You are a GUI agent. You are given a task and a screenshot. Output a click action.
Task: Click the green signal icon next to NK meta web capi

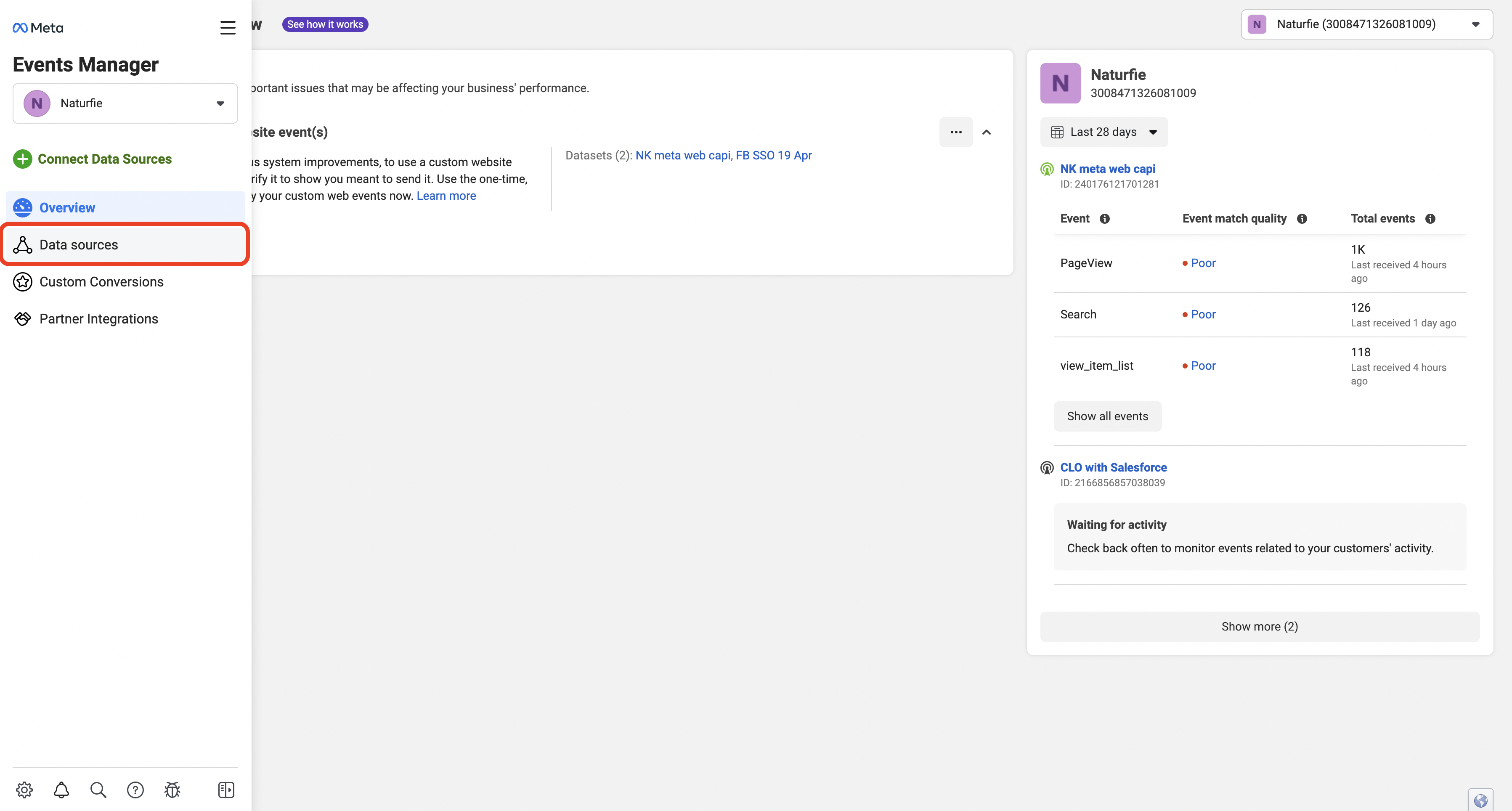click(1047, 170)
